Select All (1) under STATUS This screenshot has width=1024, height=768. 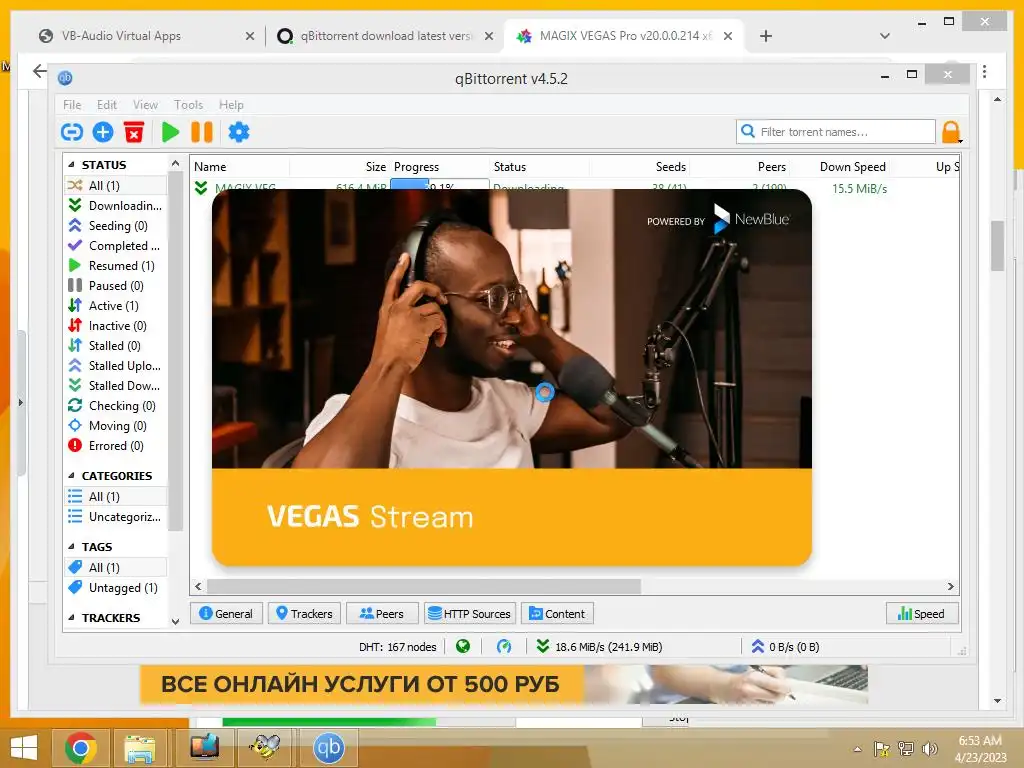pyautogui.click(x=116, y=185)
